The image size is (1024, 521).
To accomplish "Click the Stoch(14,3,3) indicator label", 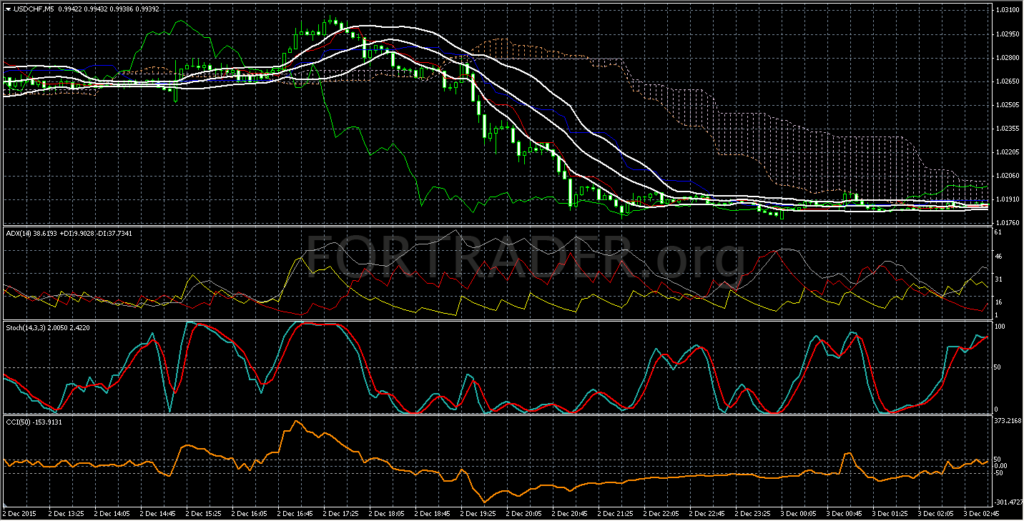I will [x=24, y=328].
